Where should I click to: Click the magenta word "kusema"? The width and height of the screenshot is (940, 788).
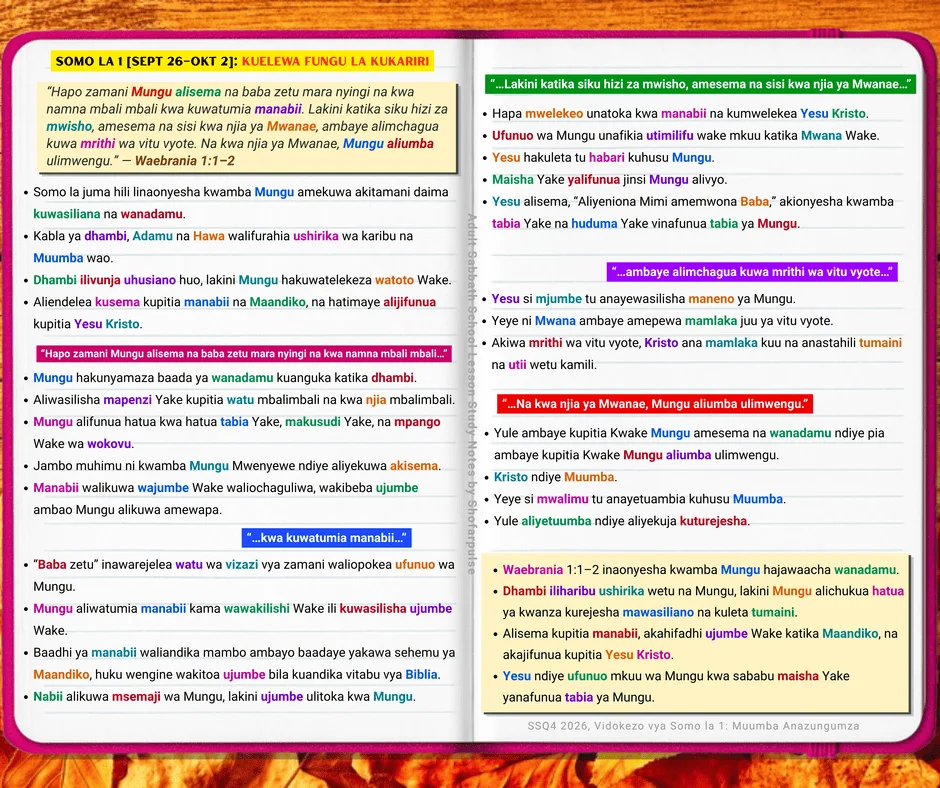pos(118,302)
